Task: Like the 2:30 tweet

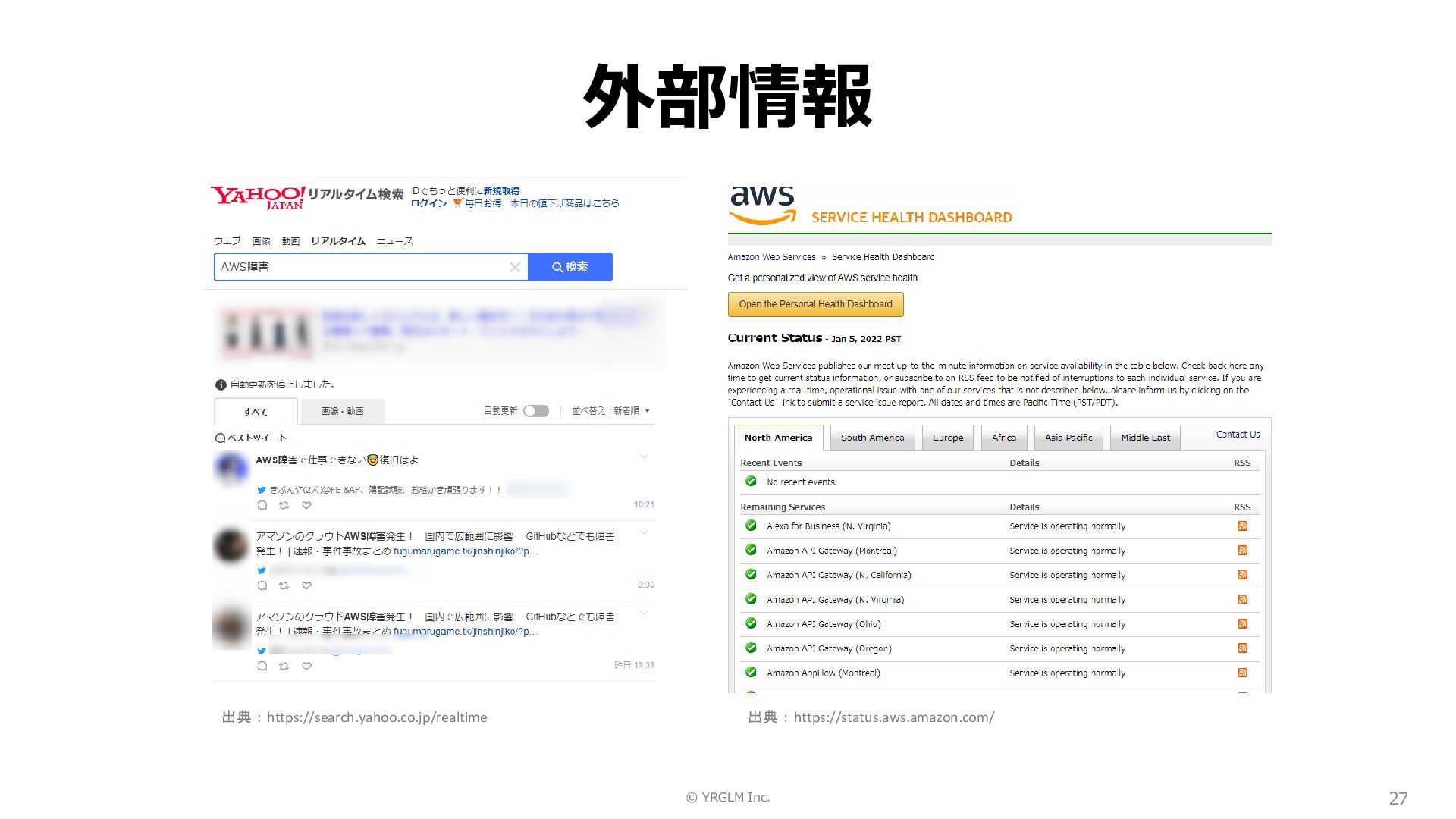Action: click(x=306, y=585)
